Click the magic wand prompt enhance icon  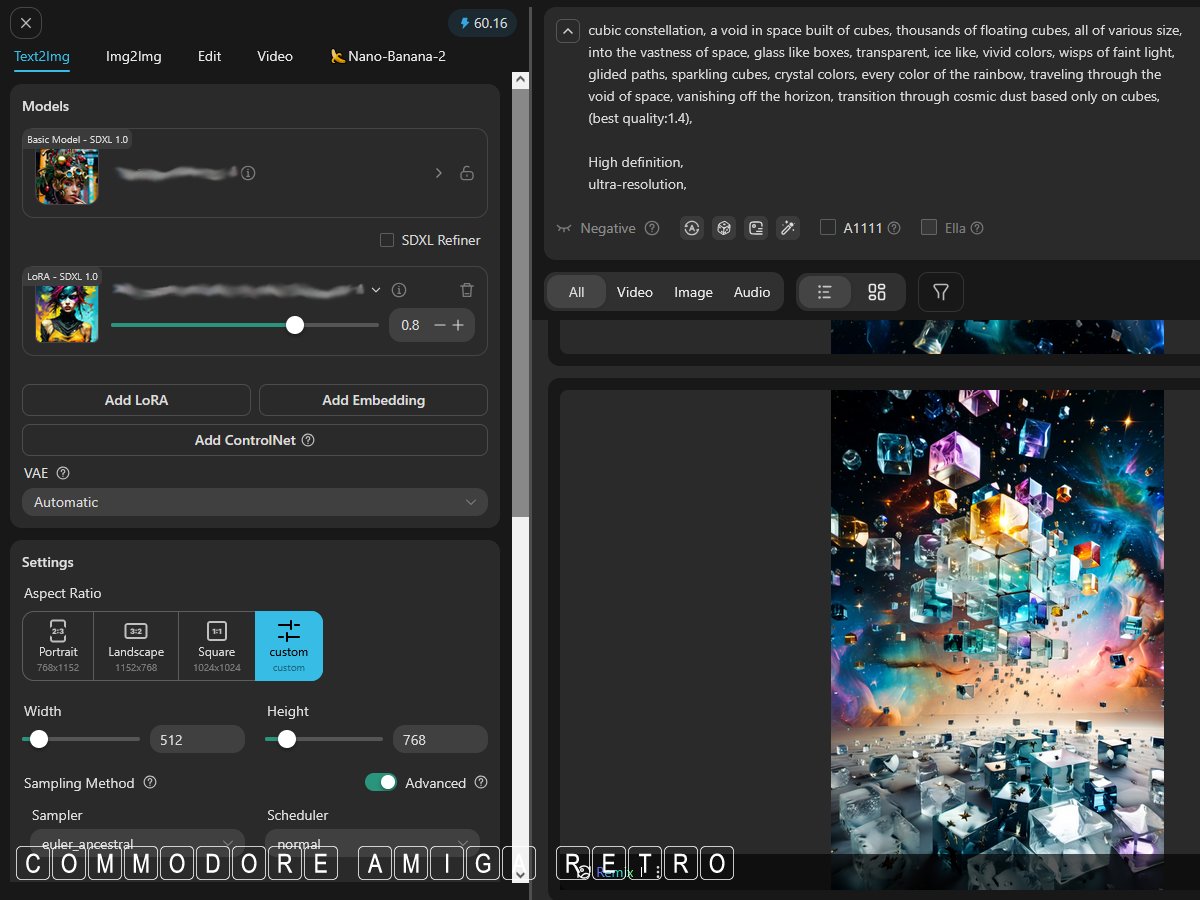(x=788, y=228)
